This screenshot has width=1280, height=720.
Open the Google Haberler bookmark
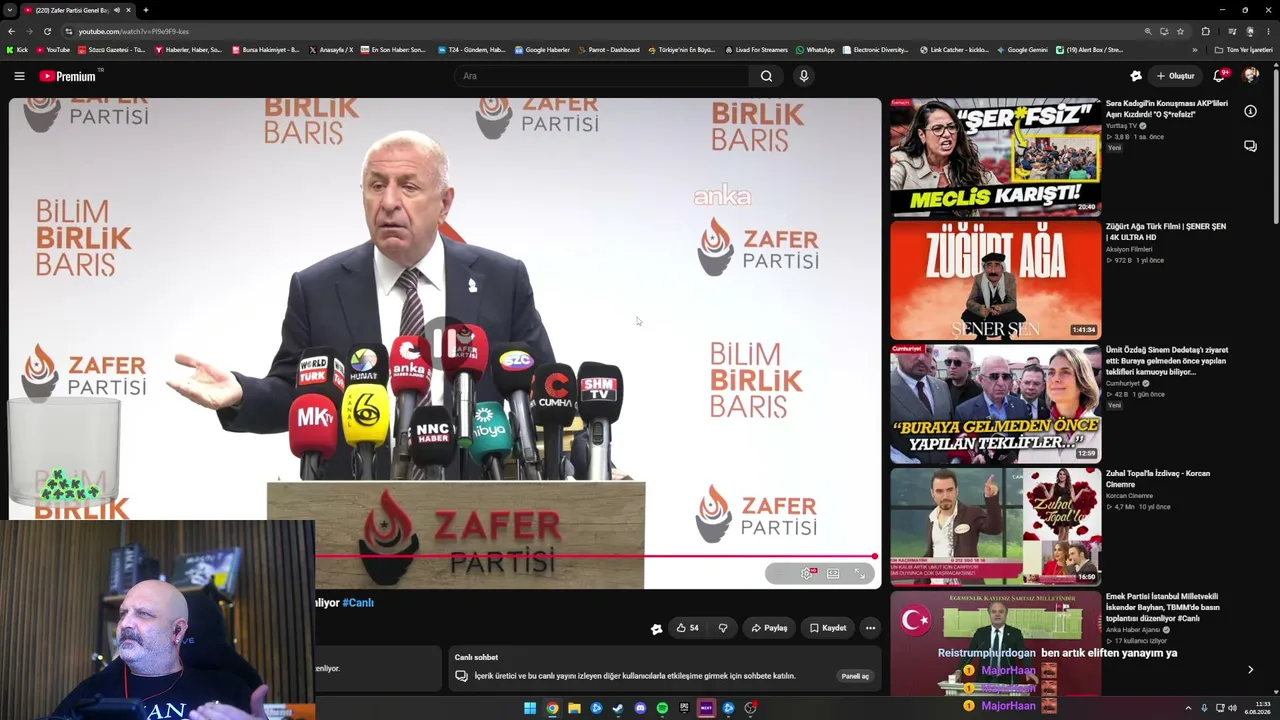(x=542, y=50)
